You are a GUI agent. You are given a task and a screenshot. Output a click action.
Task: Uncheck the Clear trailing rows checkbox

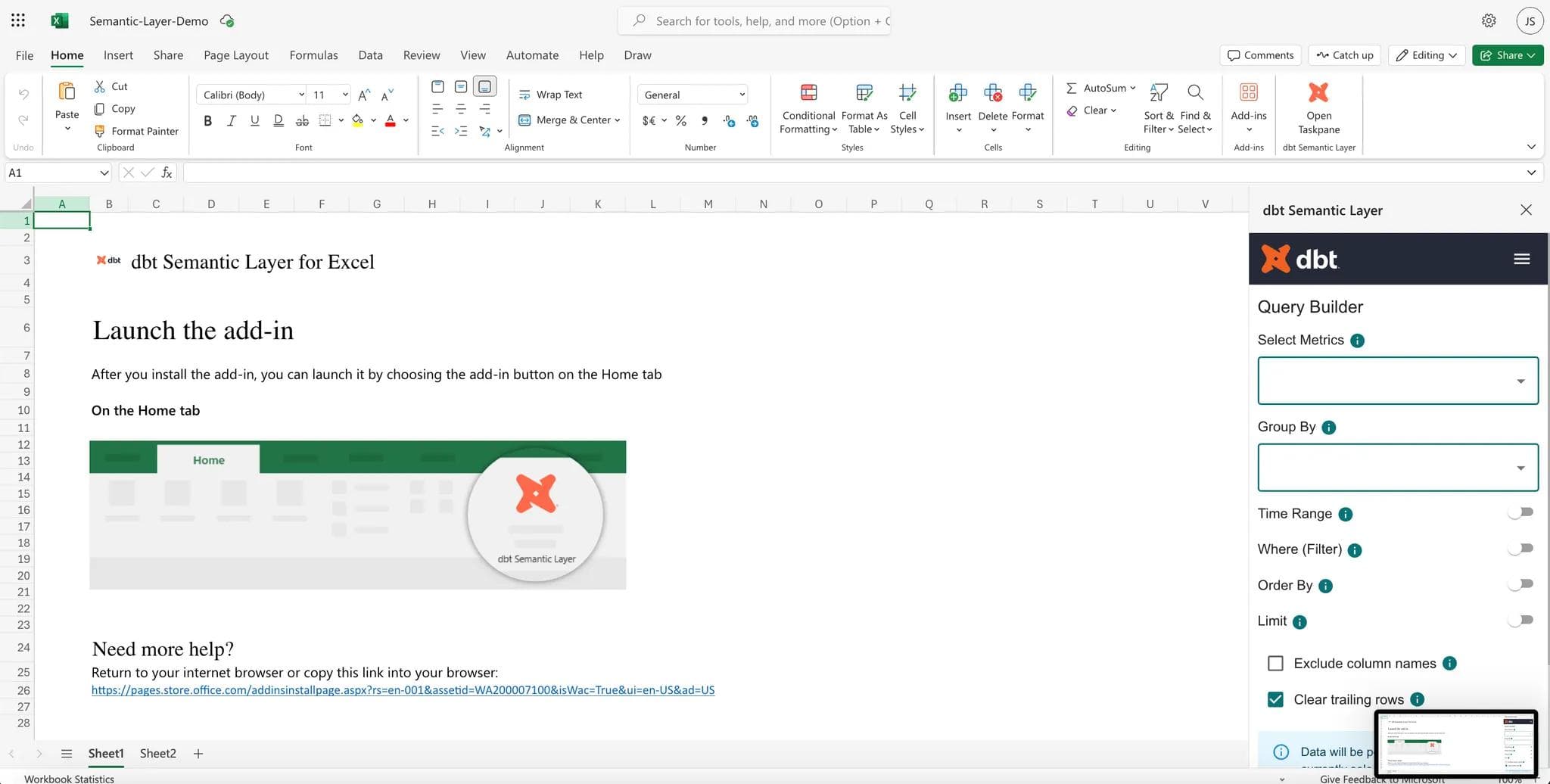1275,699
